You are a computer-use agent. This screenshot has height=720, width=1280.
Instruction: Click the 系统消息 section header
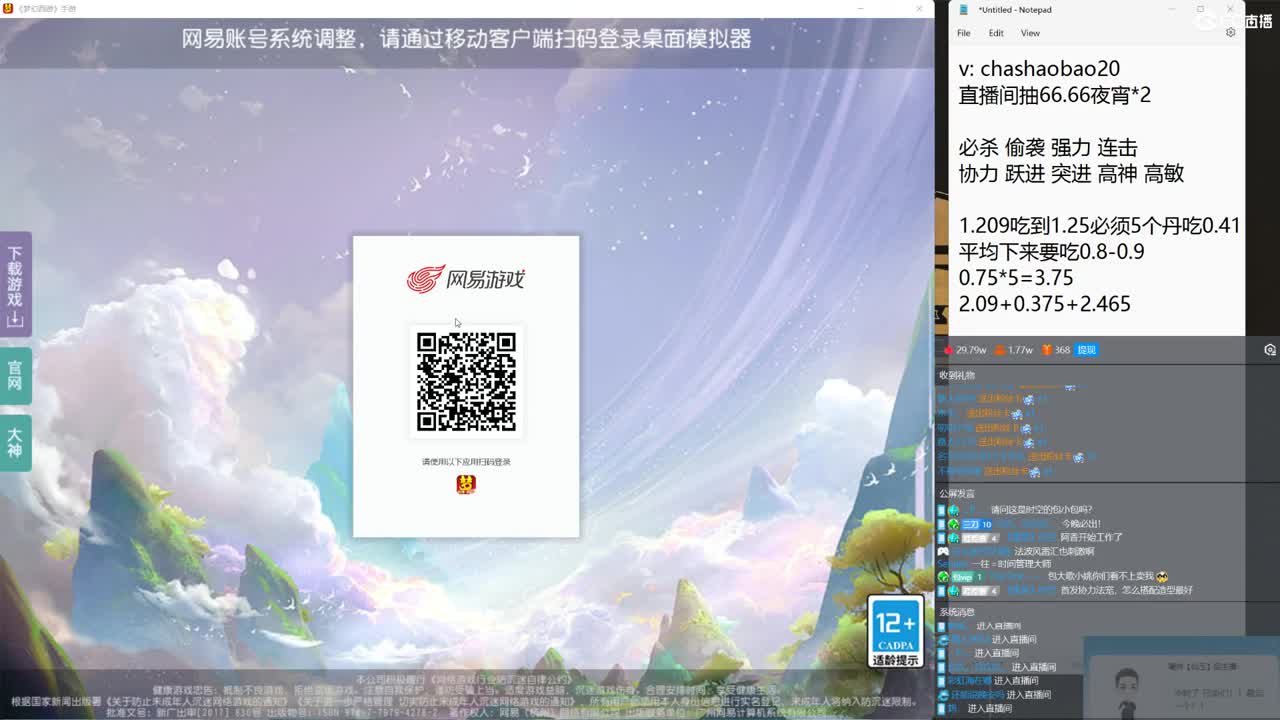pos(956,612)
